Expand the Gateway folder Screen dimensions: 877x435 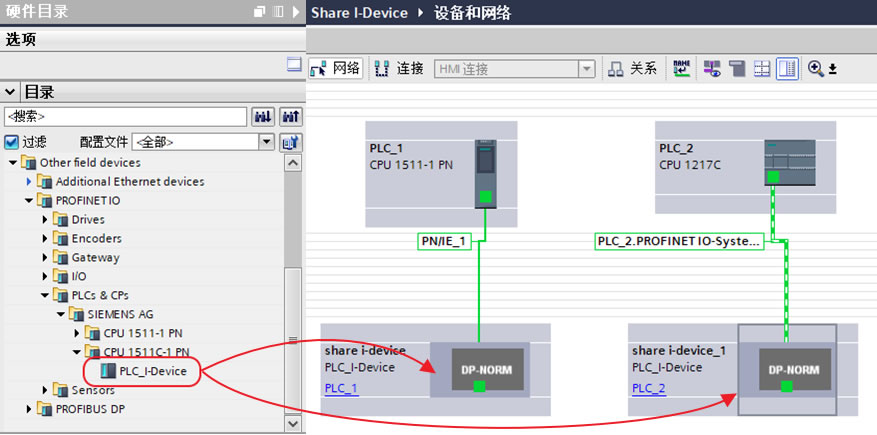(x=45, y=258)
